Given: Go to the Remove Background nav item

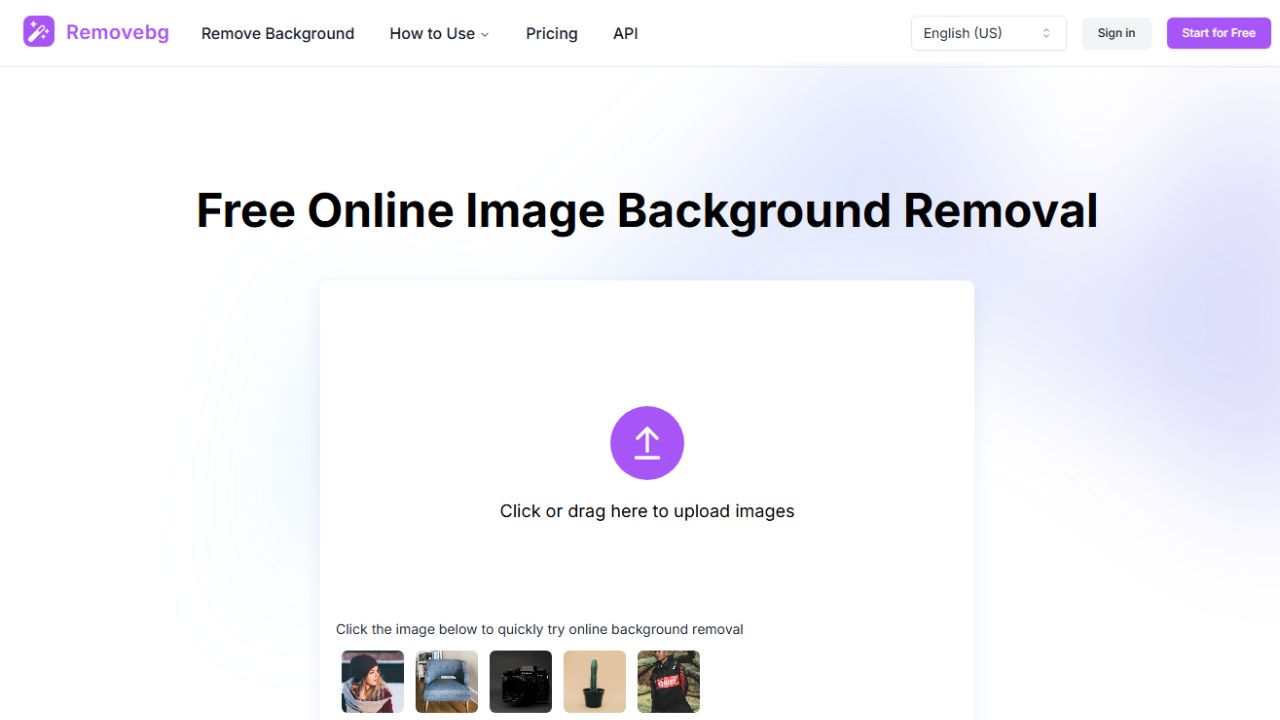Looking at the screenshot, I should pos(278,33).
